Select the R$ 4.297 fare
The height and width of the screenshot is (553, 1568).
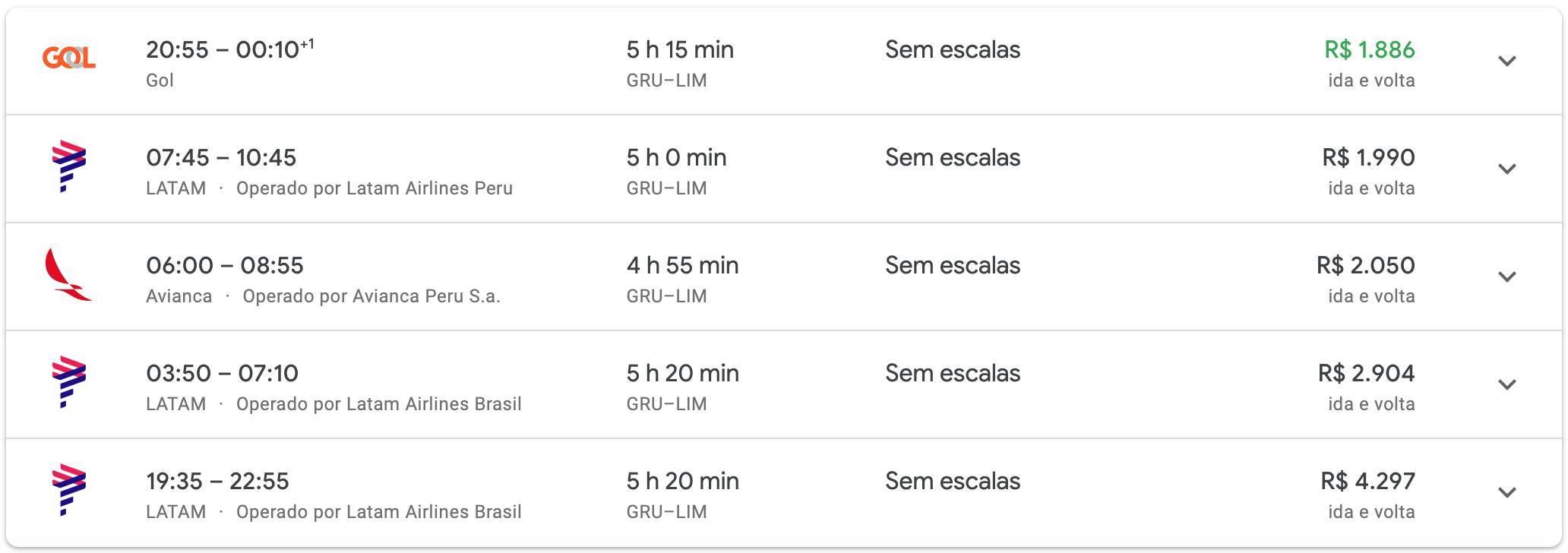1368,482
